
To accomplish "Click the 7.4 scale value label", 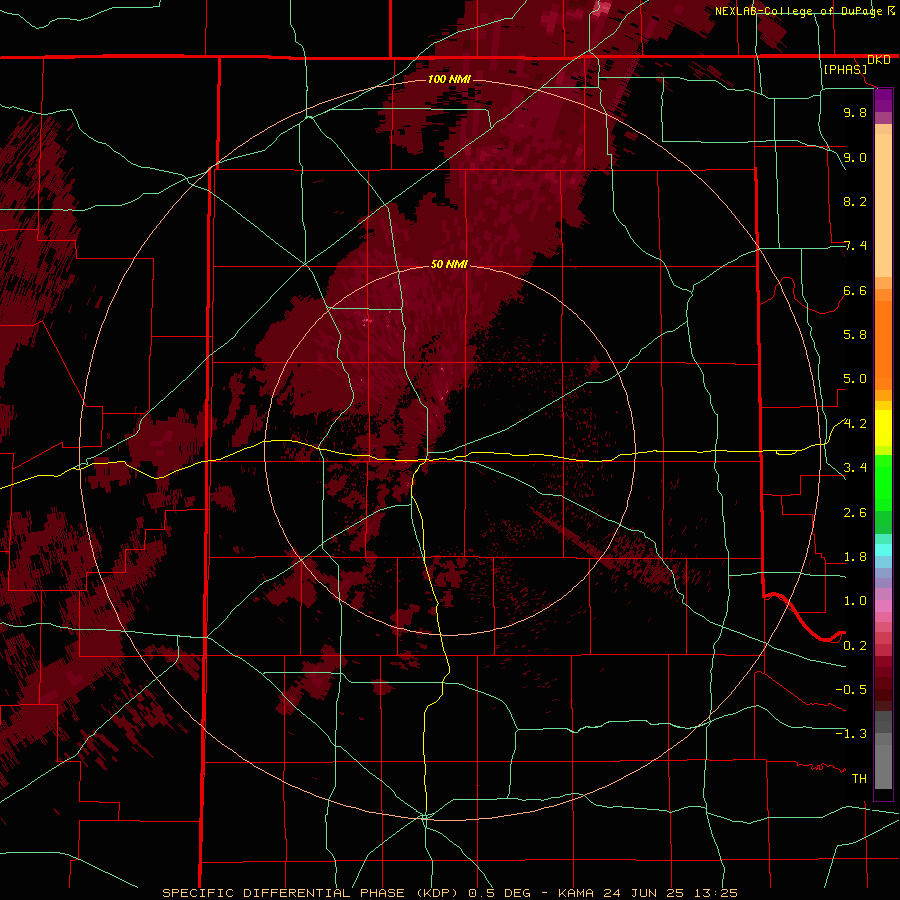I will pyautogui.click(x=855, y=246).
